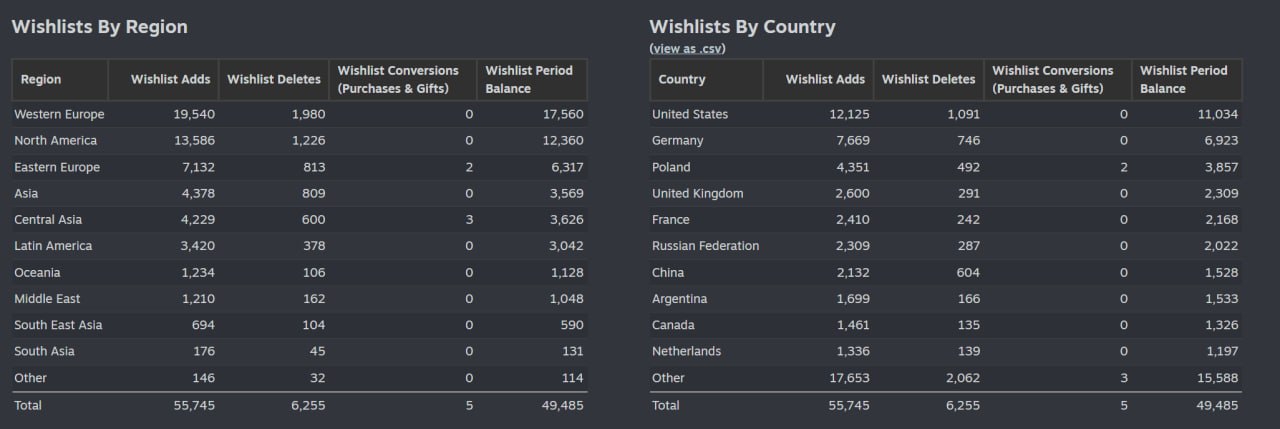This screenshot has width=1280, height=429.
Task: Select the Poland country row
Action: point(946,167)
